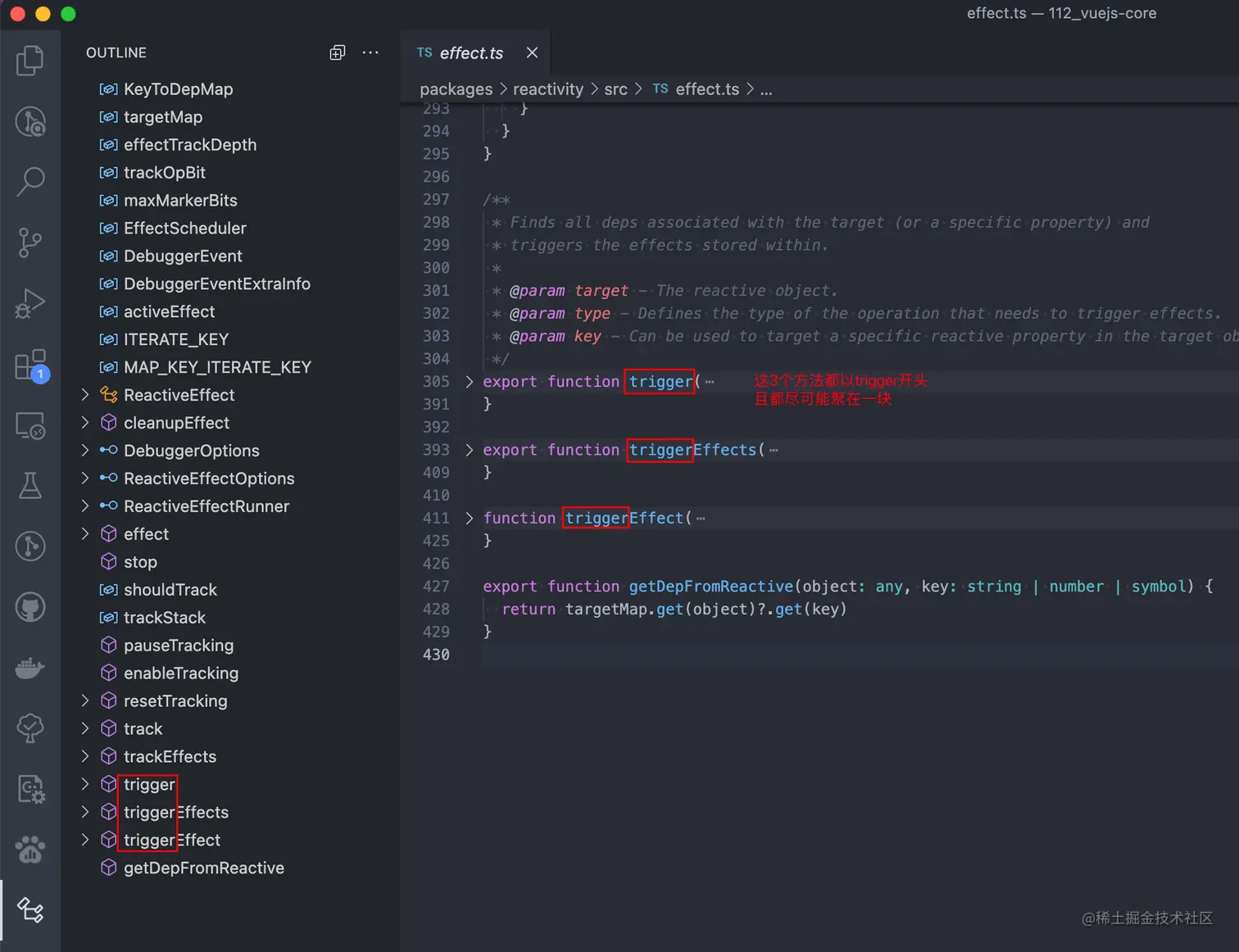Open the Run and Debug view
This screenshot has width=1239, height=952.
pos(30,303)
